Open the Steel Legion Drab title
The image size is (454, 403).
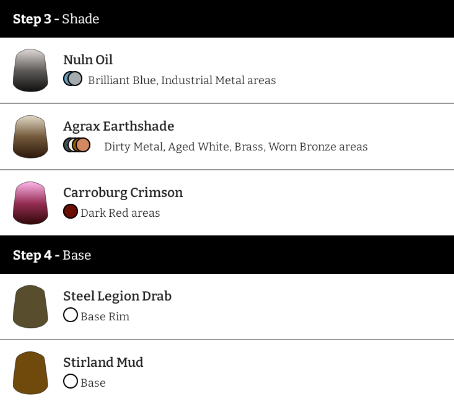pyautogui.click(x=117, y=296)
